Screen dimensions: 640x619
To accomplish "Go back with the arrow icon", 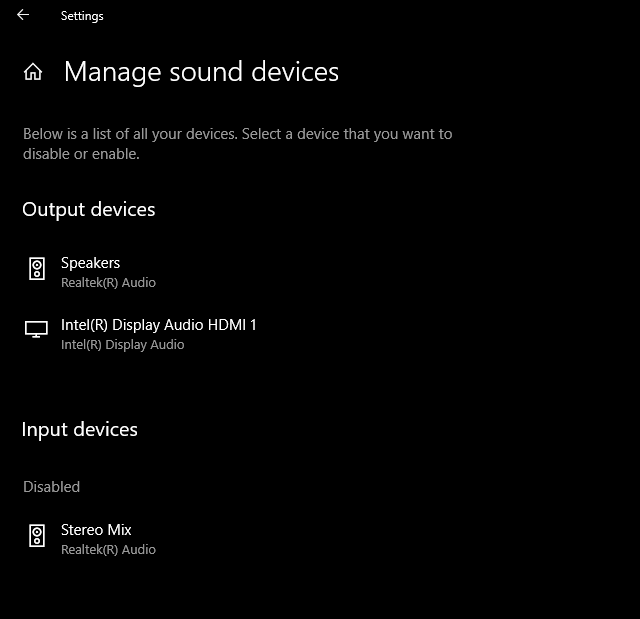I will pos(23,15).
